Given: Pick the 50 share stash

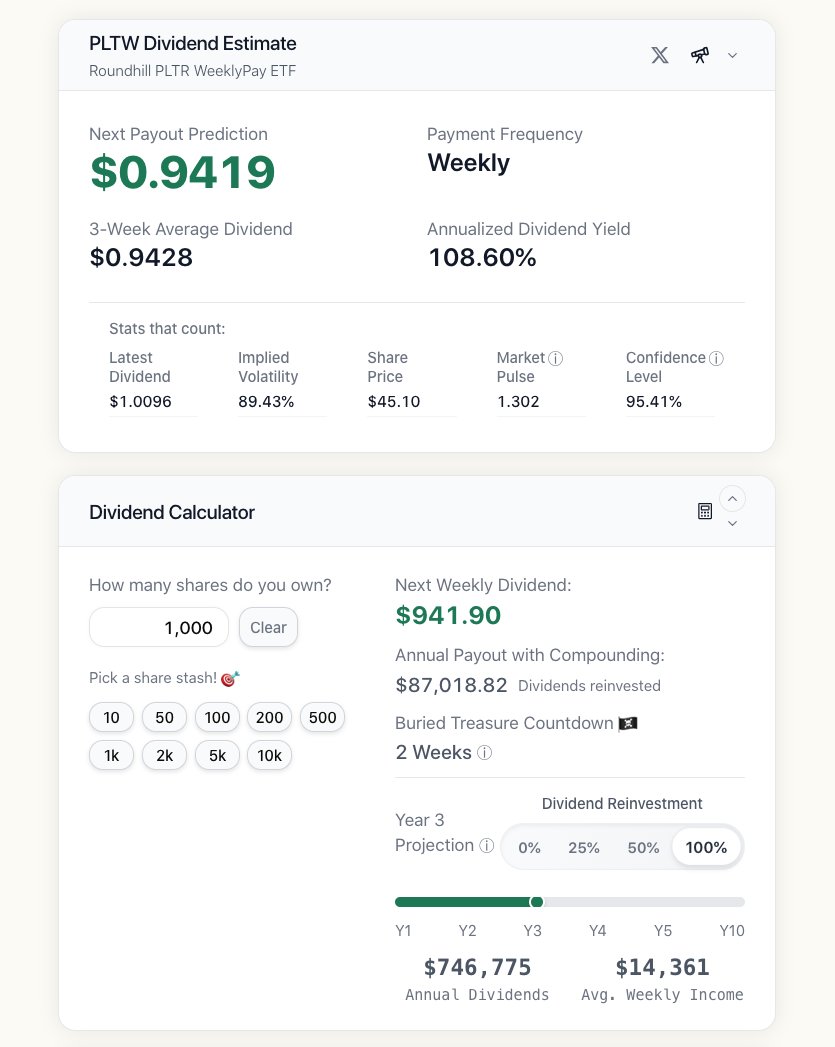Looking at the screenshot, I should click(164, 717).
